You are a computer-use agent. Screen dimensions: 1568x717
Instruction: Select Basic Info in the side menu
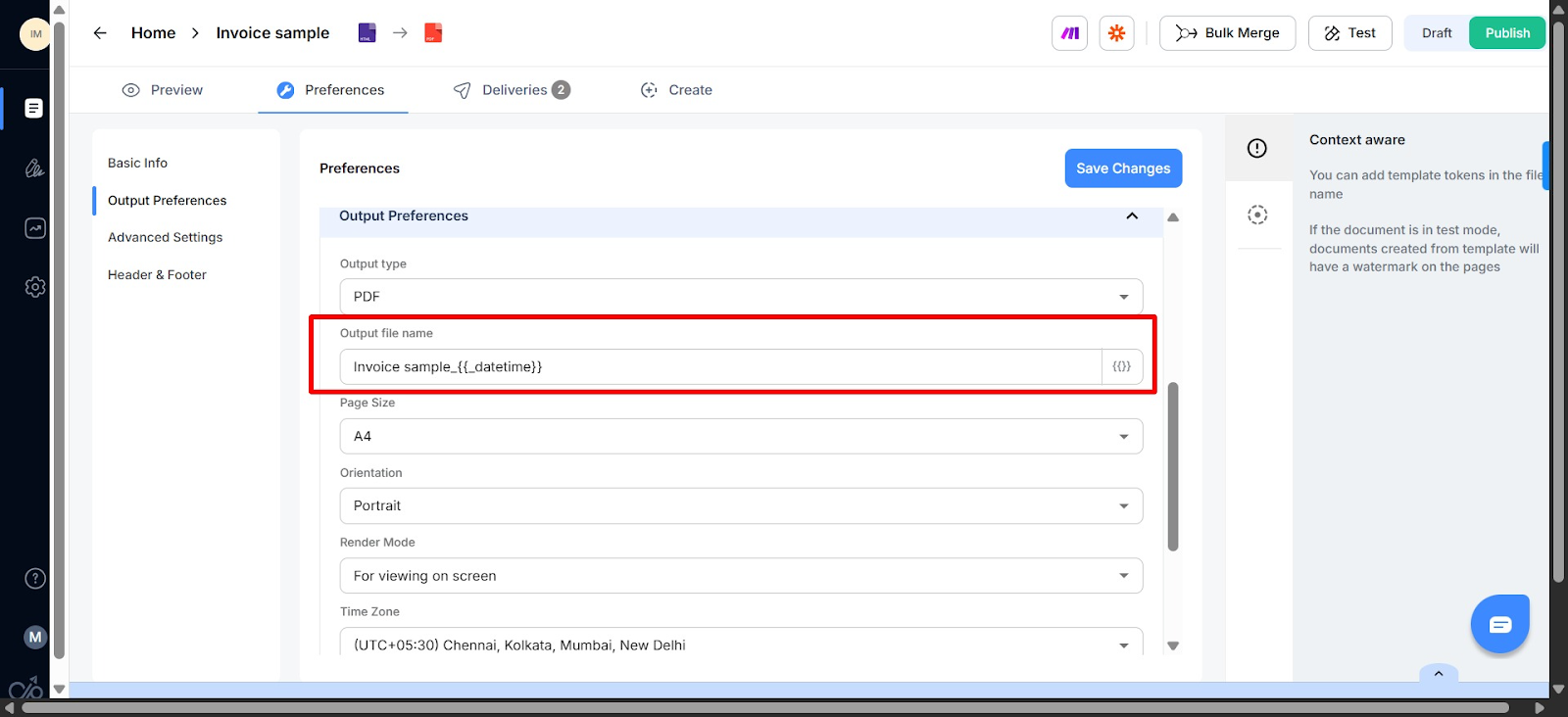[137, 163]
